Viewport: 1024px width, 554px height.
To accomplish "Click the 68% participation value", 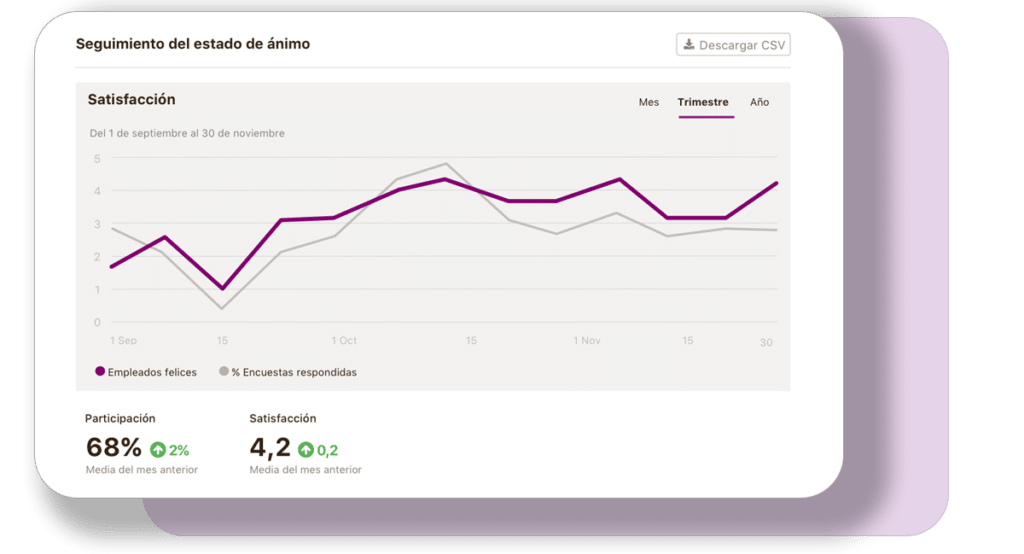I will coord(114,448).
